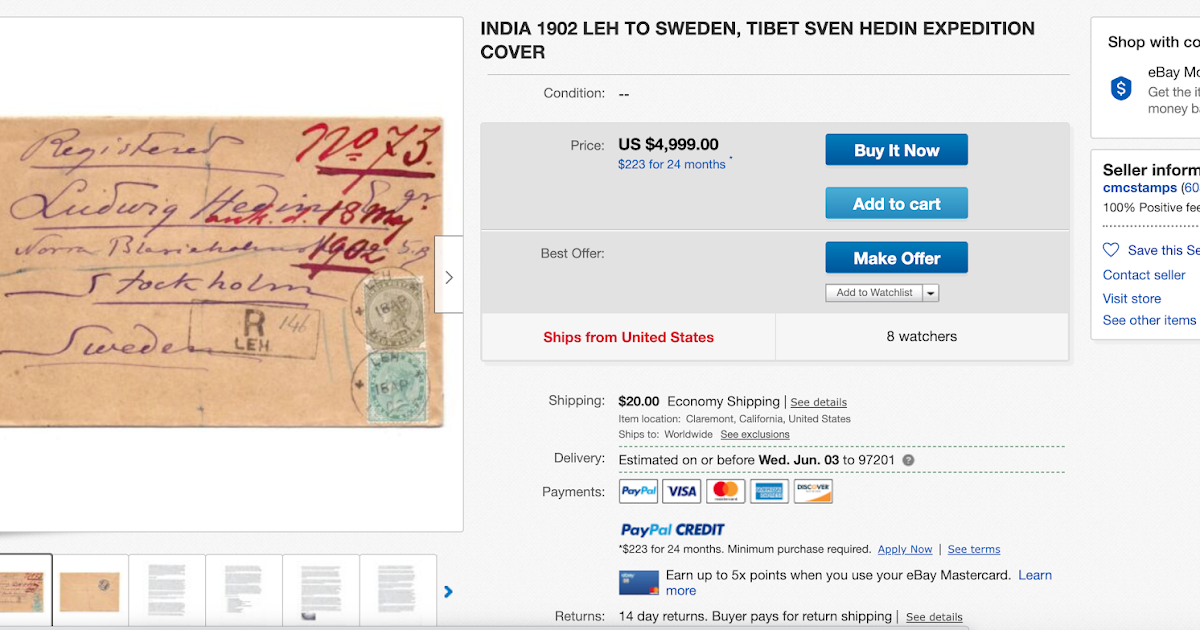Click the Make Offer button
The height and width of the screenshot is (630, 1200).
click(896, 257)
